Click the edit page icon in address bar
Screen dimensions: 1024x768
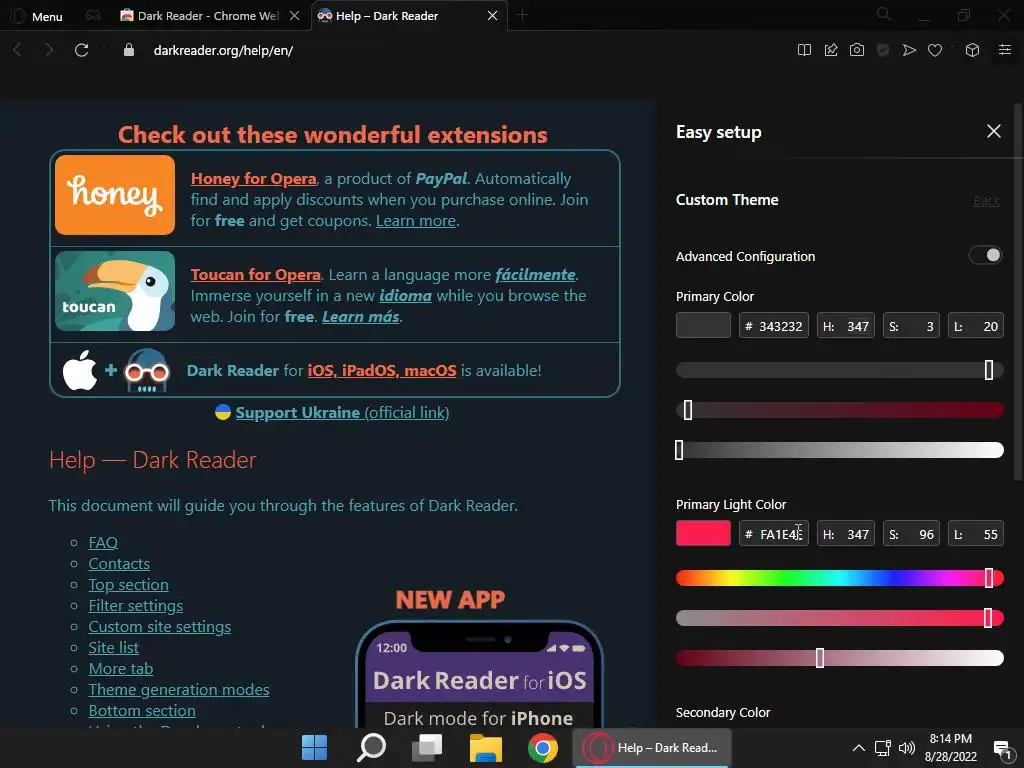[831, 50]
